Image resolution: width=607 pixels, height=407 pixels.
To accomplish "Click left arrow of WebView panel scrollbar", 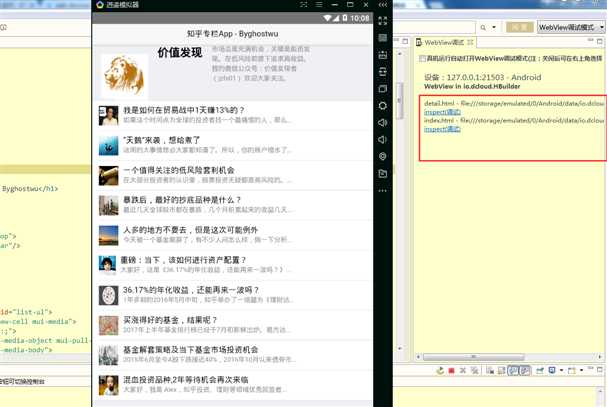I will (418, 357).
